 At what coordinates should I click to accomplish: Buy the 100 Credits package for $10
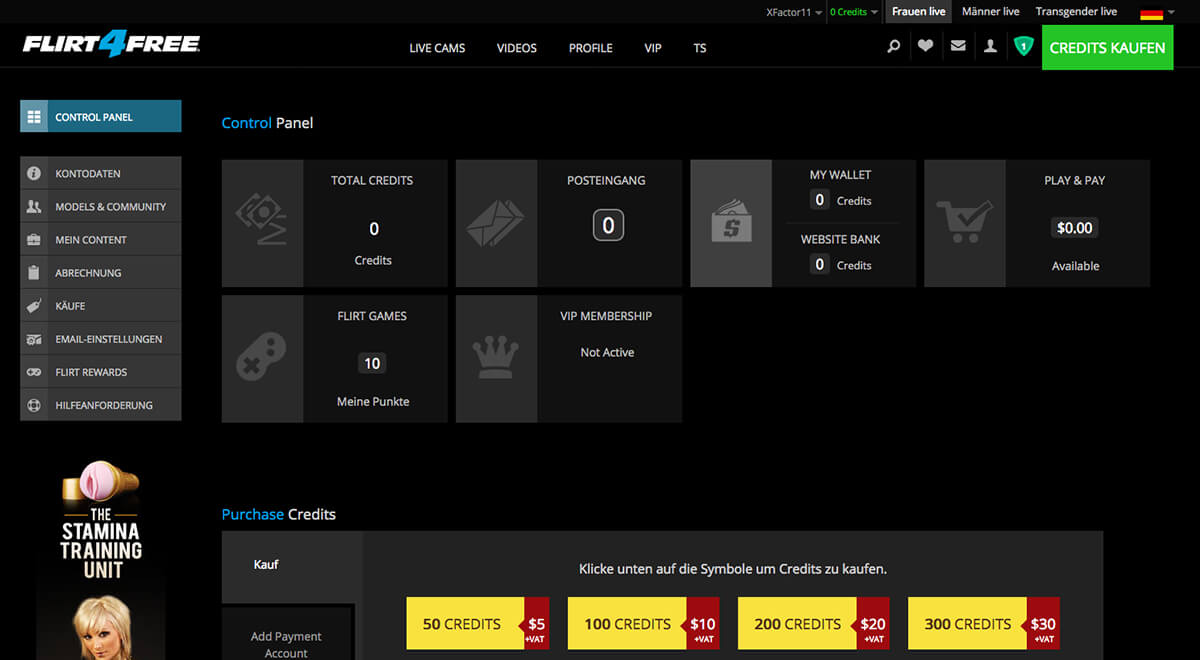pyautogui.click(x=643, y=624)
